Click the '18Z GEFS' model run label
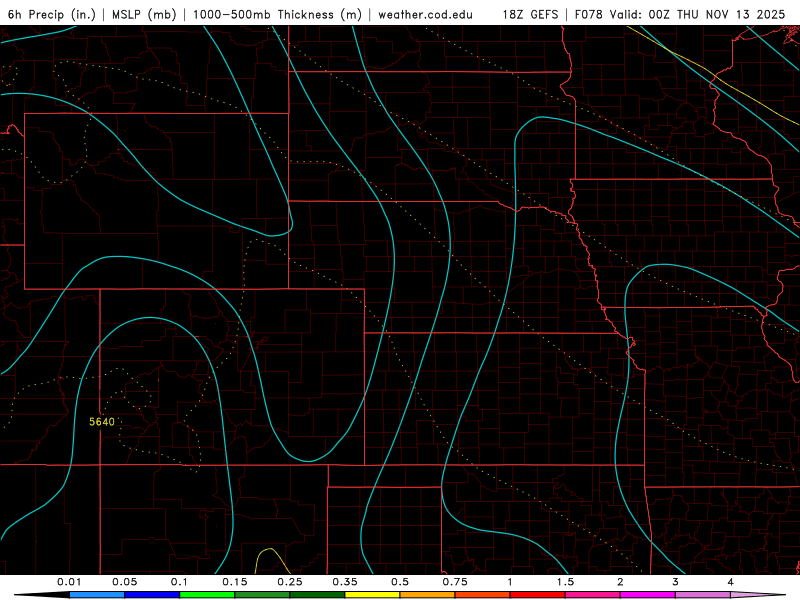The width and height of the screenshot is (800, 600). tap(531, 14)
